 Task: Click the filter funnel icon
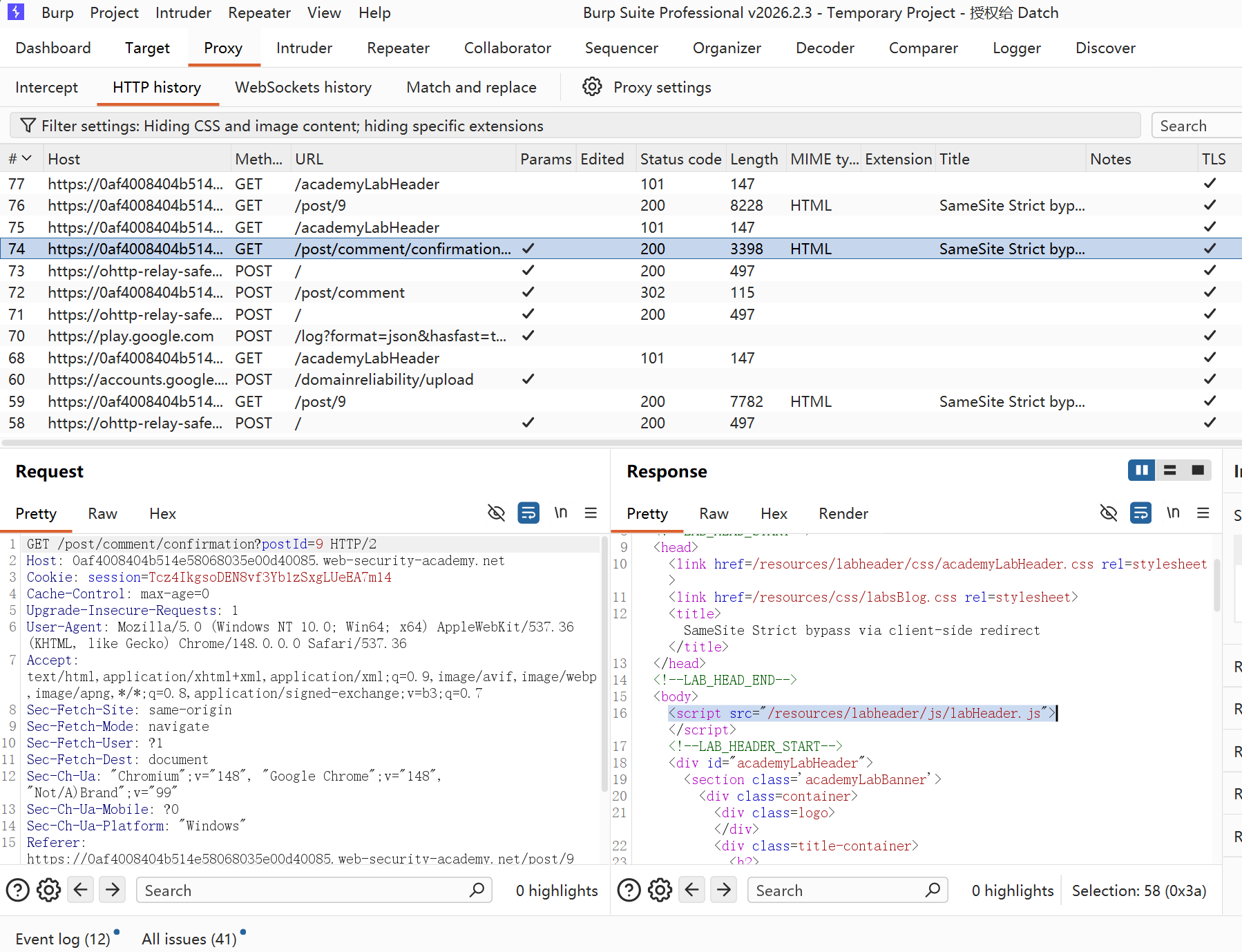pos(28,125)
